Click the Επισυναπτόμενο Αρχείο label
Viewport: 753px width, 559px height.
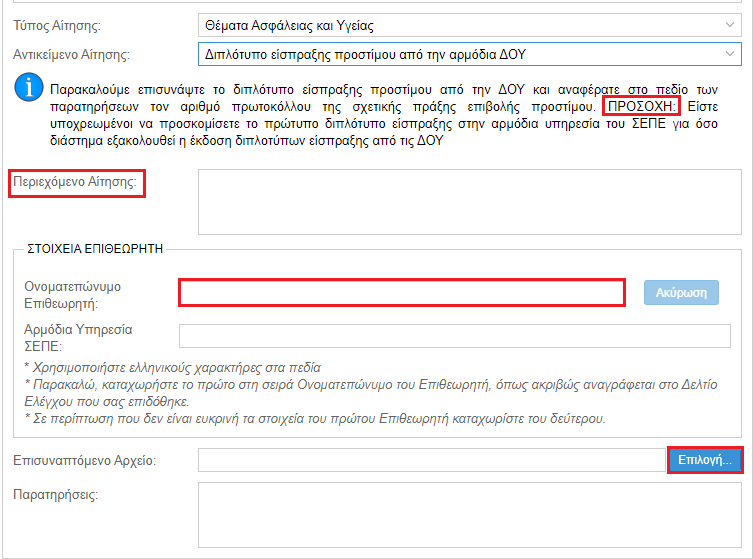coord(85,461)
